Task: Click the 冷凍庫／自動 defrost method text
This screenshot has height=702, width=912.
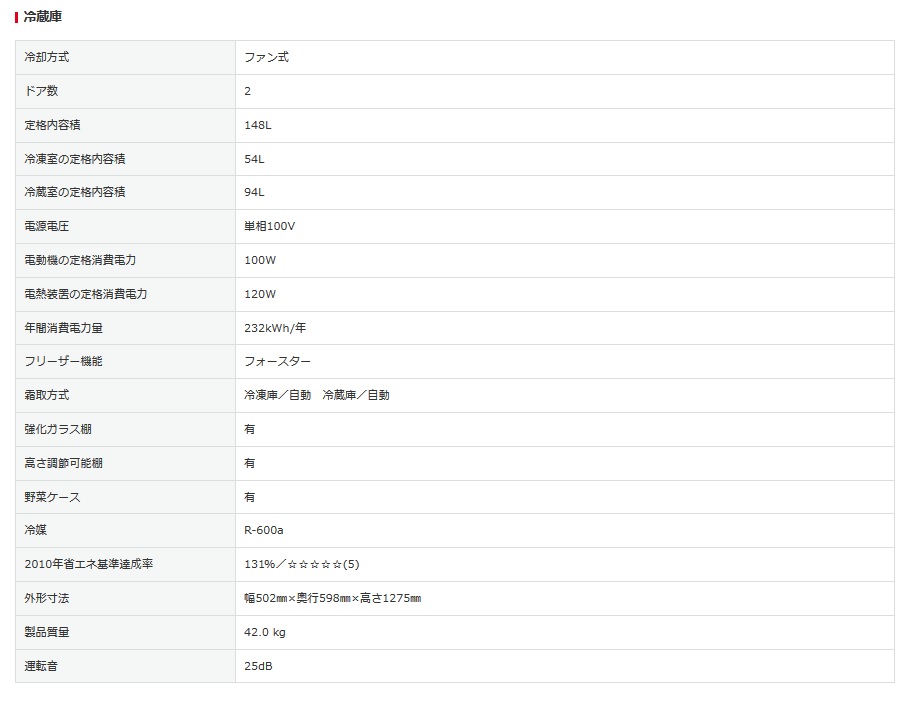Action: click(277, 396)
